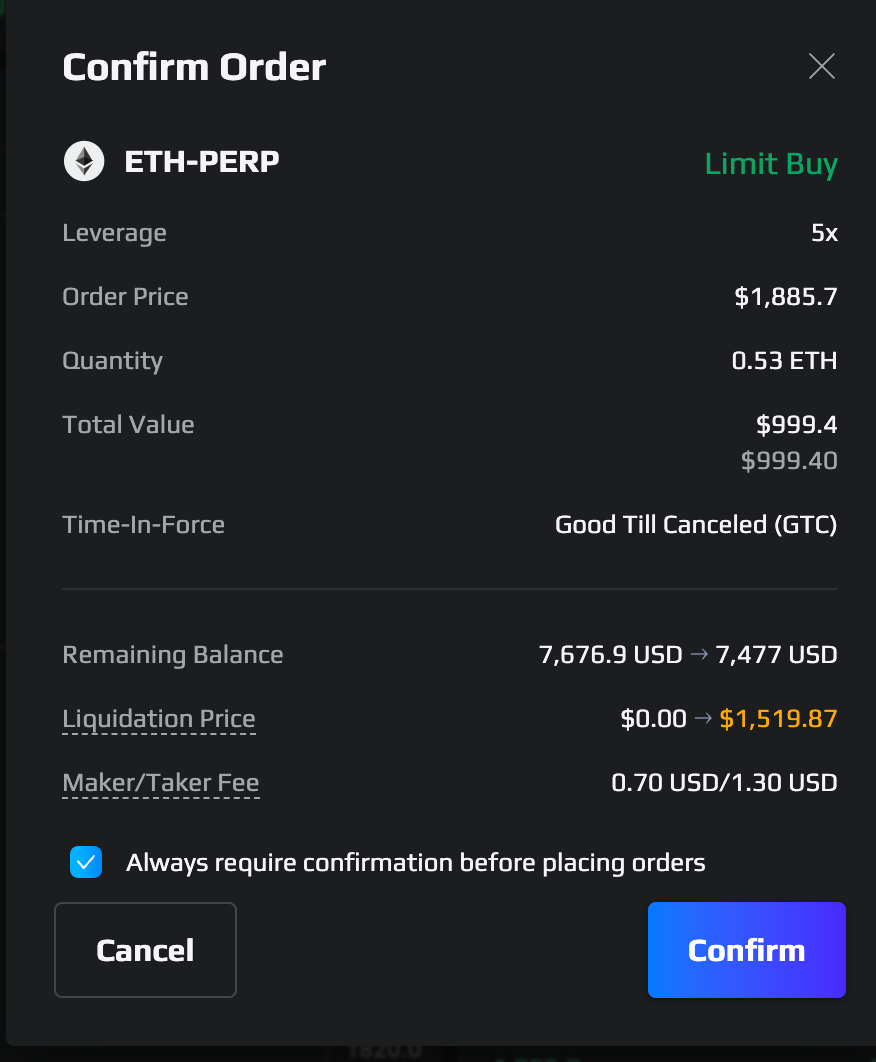Viewport: 876px width, 1062px height.
Task: Click the arrow icon in Remaining Balance row
Action: click(x=699, y=654)
